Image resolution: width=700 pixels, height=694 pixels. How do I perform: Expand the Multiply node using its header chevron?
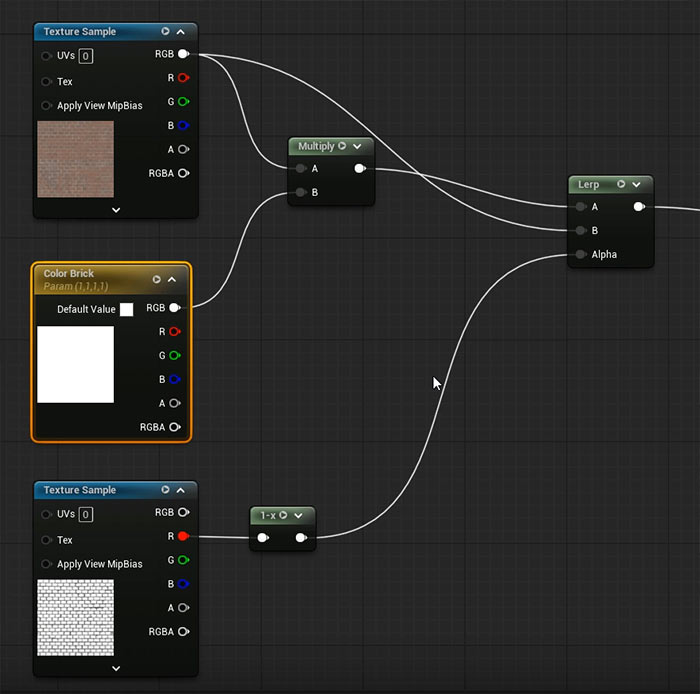point(357,146)
